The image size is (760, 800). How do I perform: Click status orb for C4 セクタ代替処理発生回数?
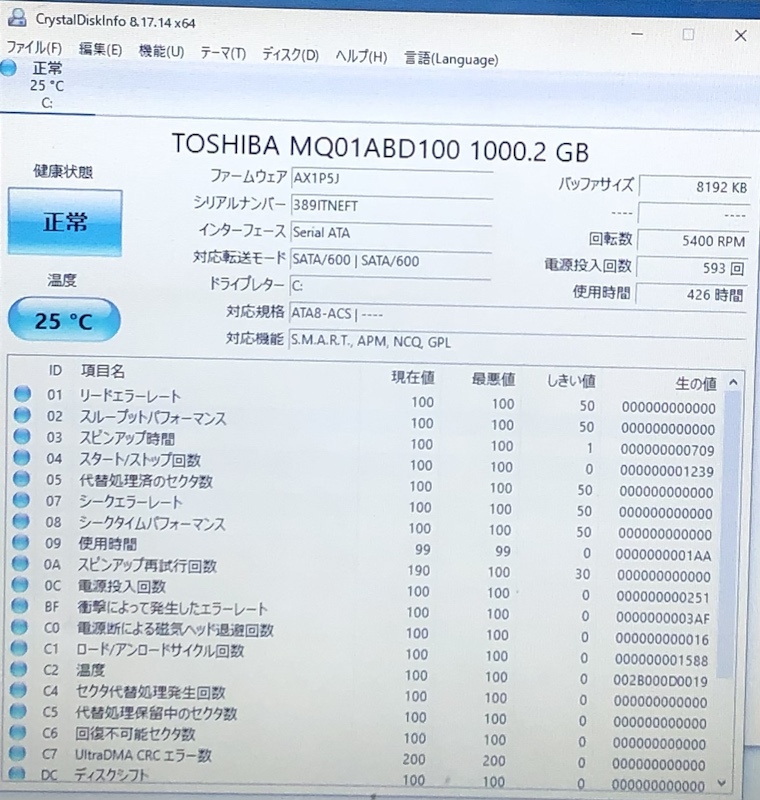pyautogui.click(x=18, y=690)
